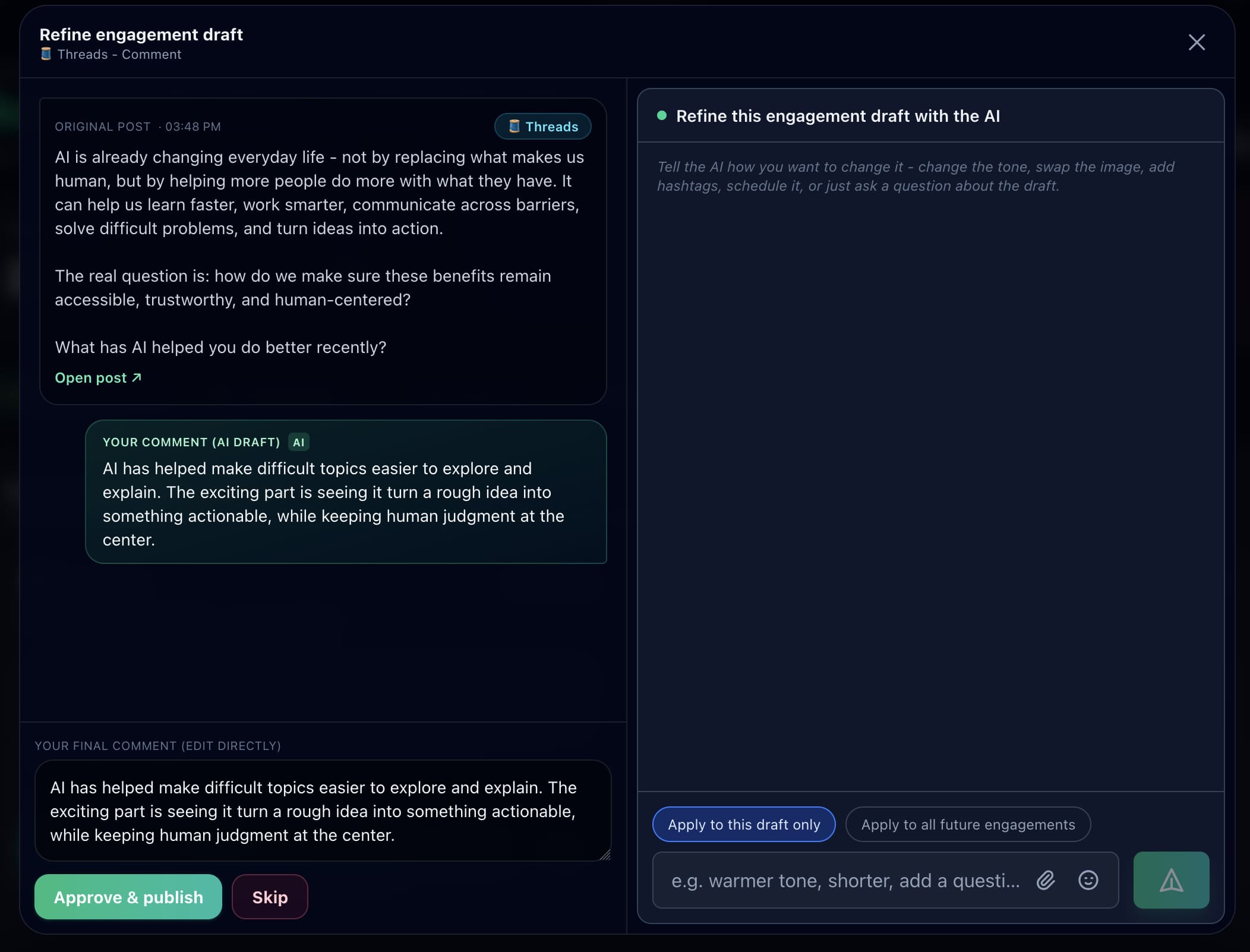
Task: Click the Threads spool icon in subtitle
Action: 46,54
